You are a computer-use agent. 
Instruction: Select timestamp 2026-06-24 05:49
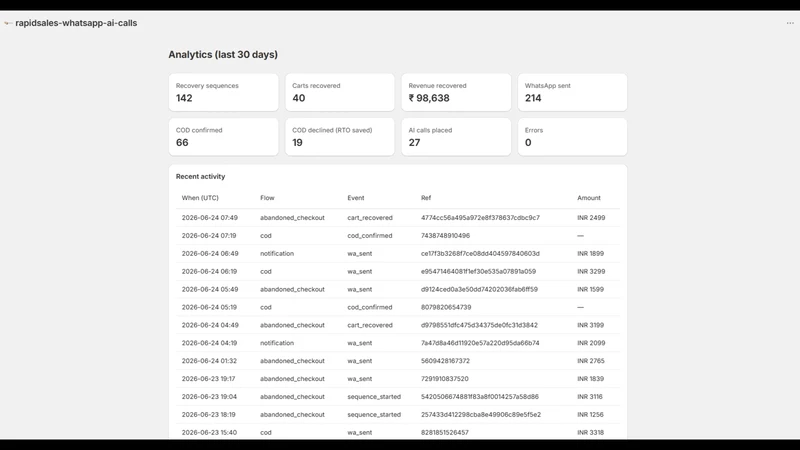tap(210, 289)
